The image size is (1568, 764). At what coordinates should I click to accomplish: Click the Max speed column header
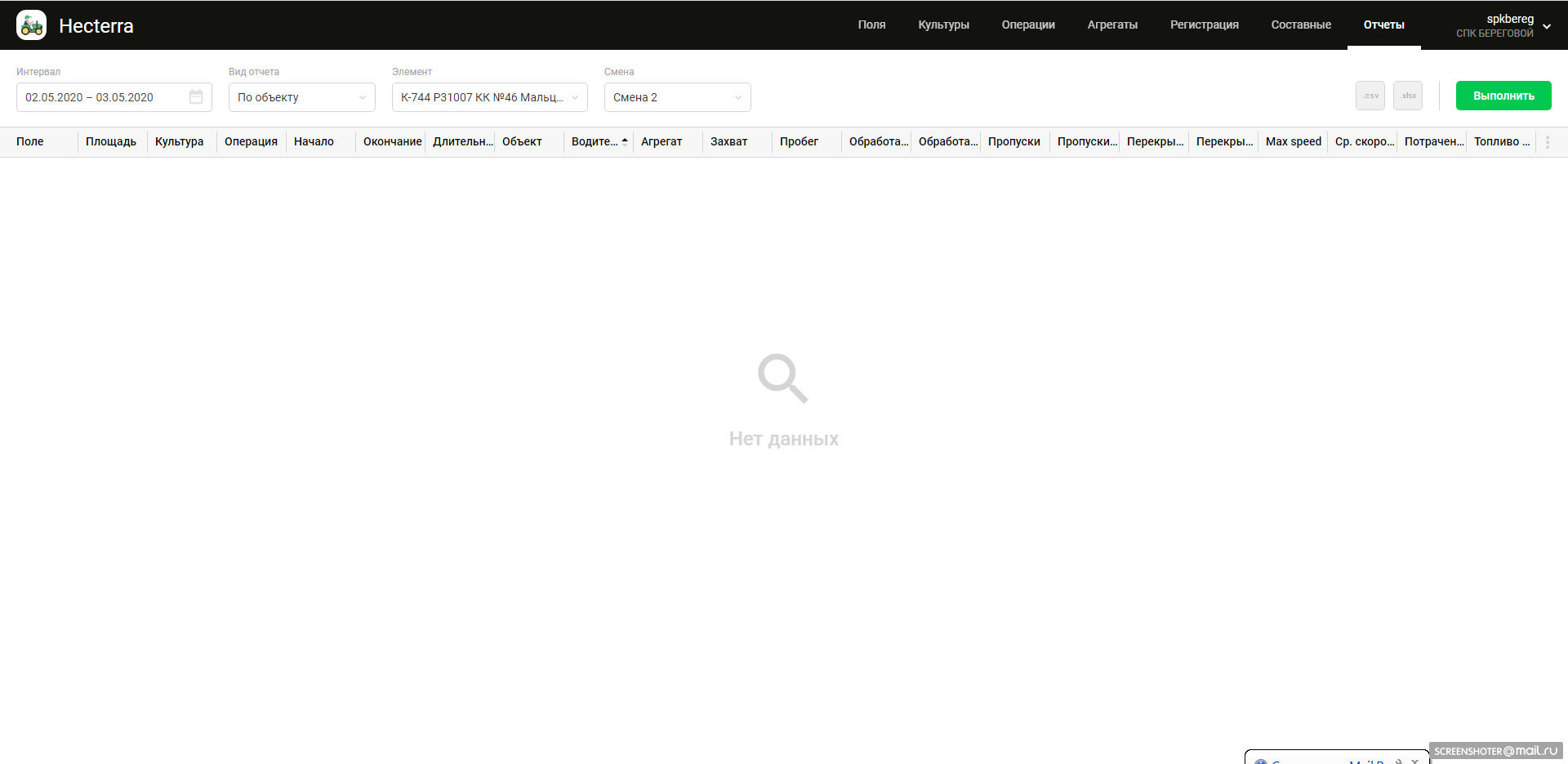tap(1293, 142)
